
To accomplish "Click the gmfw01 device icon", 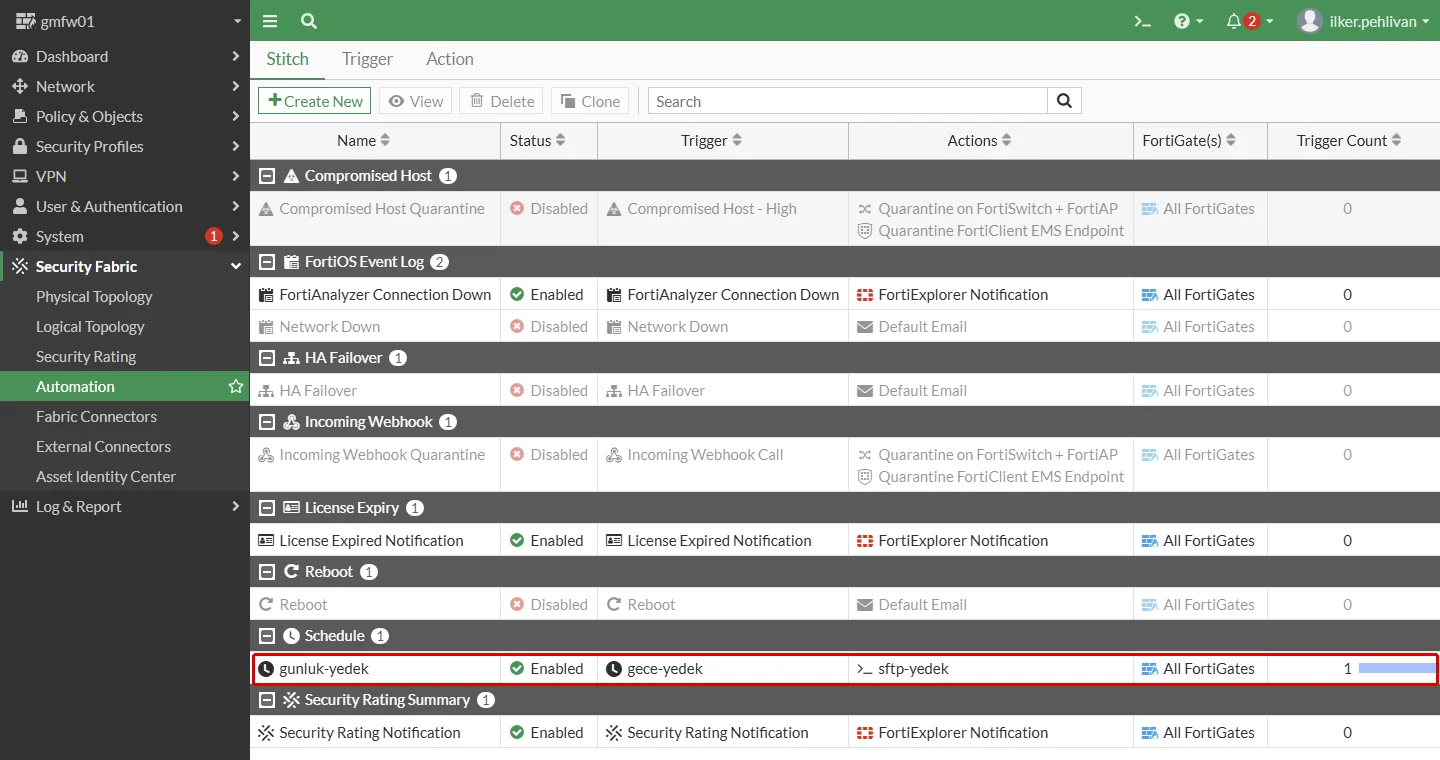I will [x=25, y=21].
